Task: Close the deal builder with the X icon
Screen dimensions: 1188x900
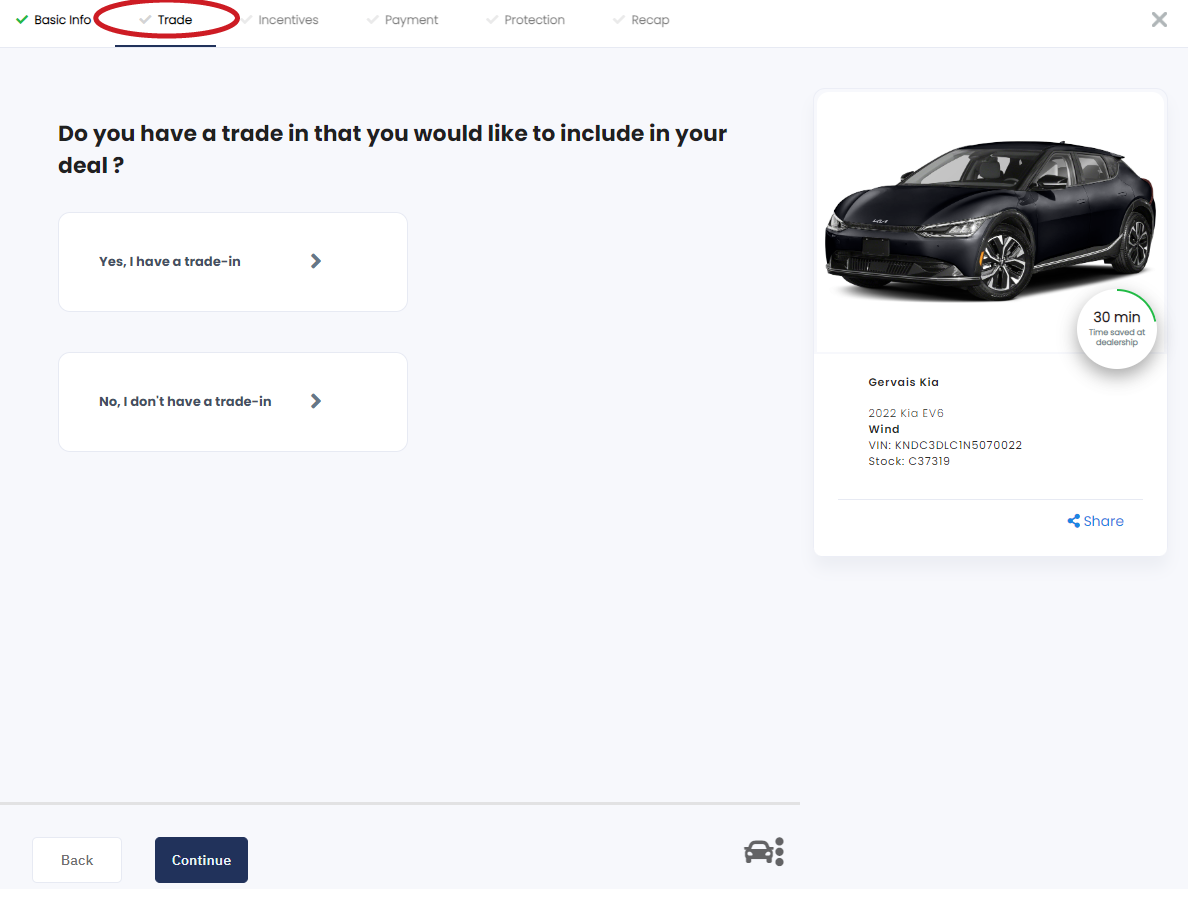Action: pos(1158,20)
